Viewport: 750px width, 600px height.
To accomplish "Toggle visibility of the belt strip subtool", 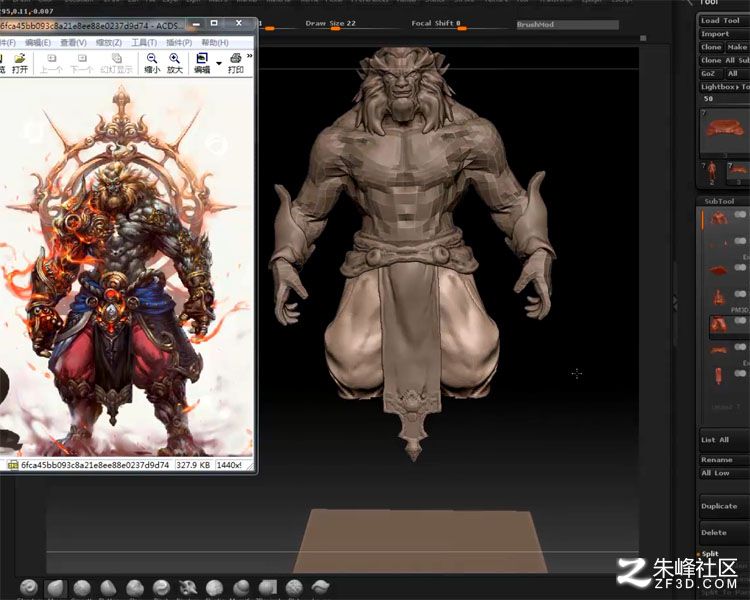I will (740, 346).
